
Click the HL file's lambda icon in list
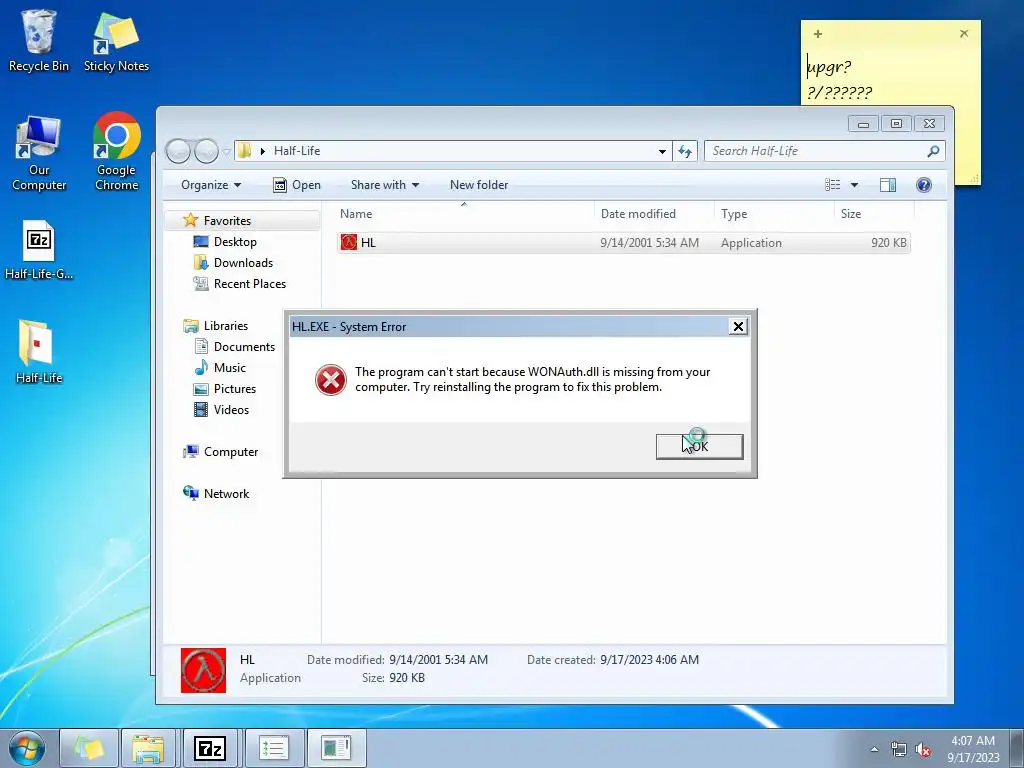pos(349,242)
